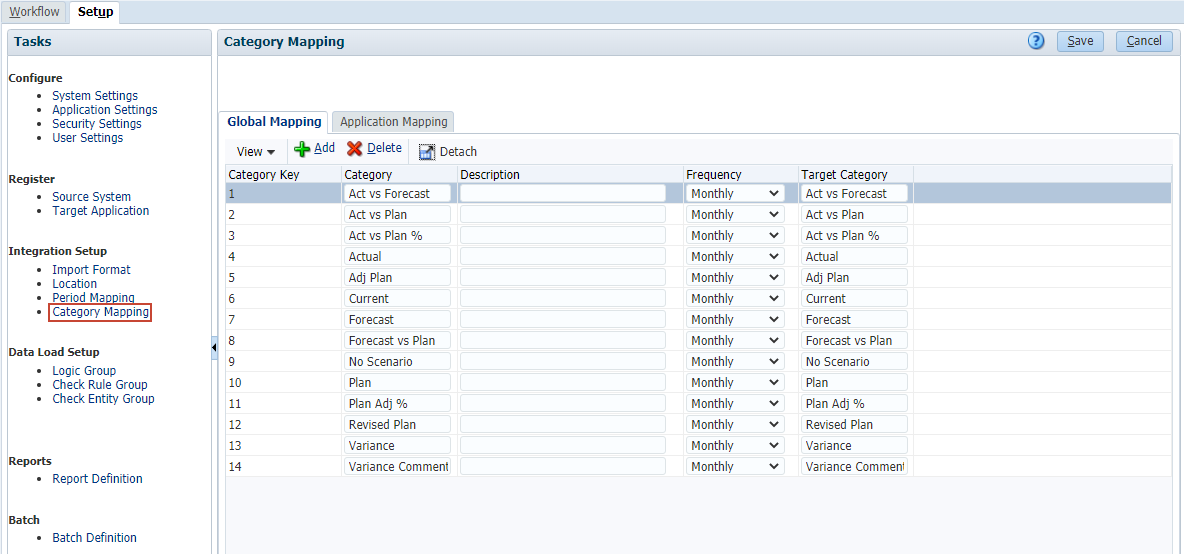The height and width of the screenshot is (554, 1184).
Task: Click the Target Category column header
Action: (x=856, y=174)
